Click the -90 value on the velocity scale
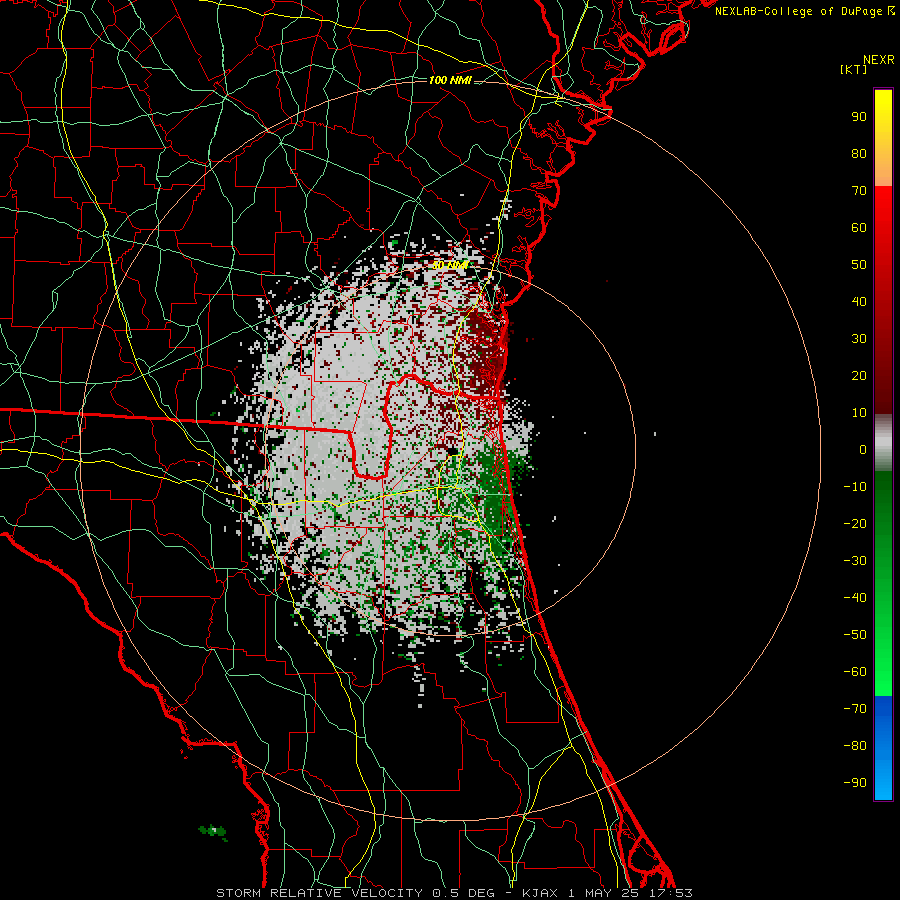 click(855, 783)
